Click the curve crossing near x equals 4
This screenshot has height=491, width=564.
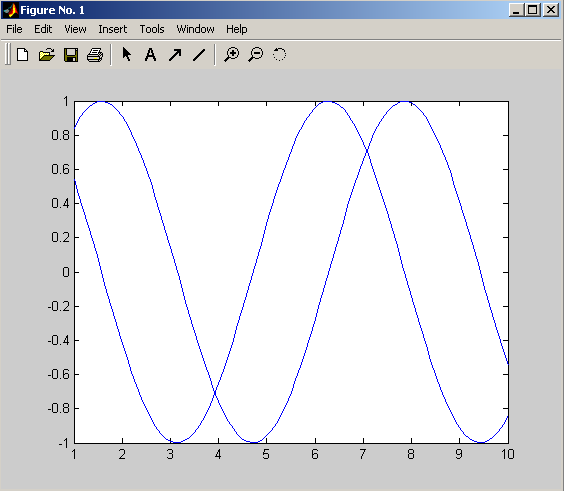tap(215, 393)
